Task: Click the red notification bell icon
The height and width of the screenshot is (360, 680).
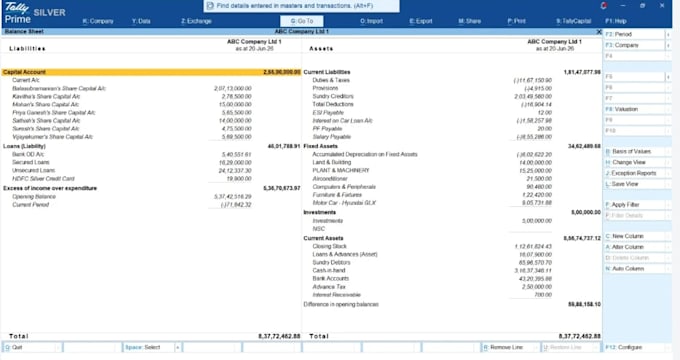Action: [x=603, y=6]
